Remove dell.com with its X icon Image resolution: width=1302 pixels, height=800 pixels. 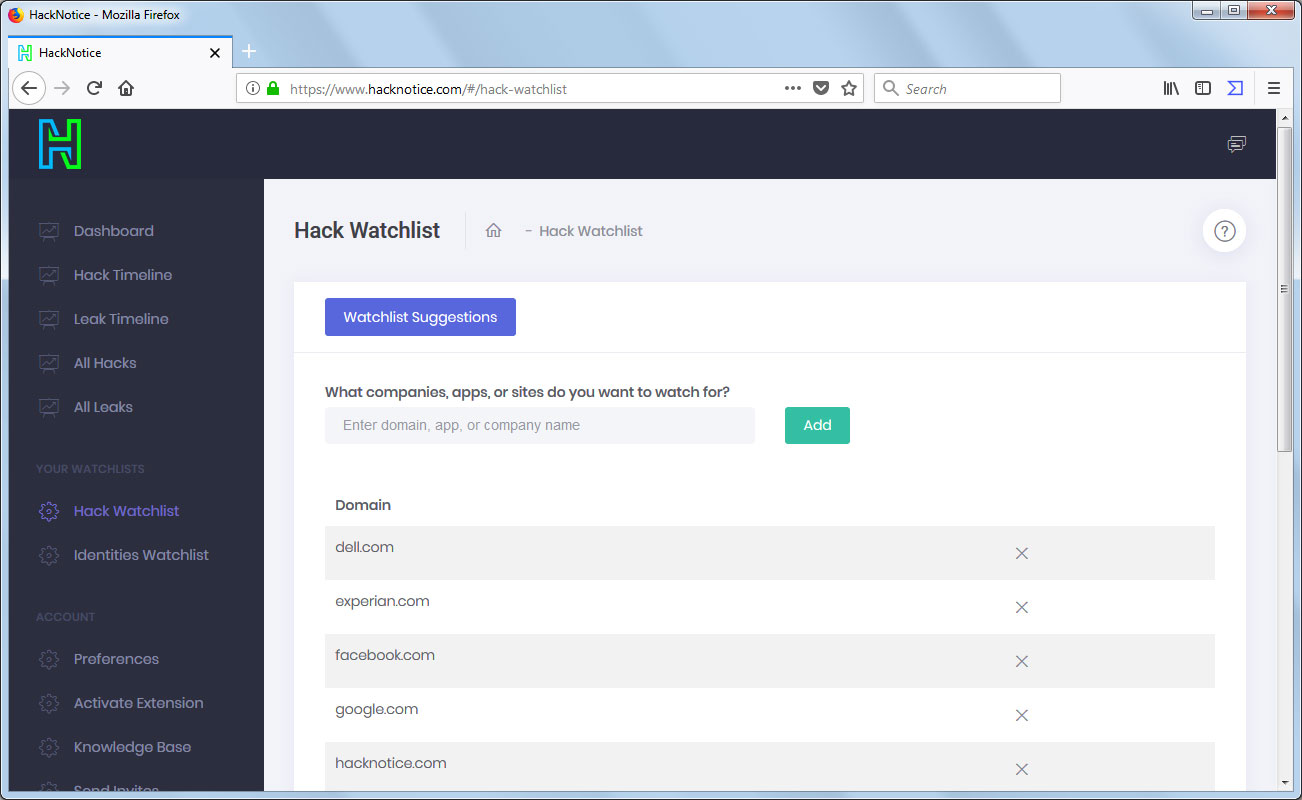click(1022, 553)
